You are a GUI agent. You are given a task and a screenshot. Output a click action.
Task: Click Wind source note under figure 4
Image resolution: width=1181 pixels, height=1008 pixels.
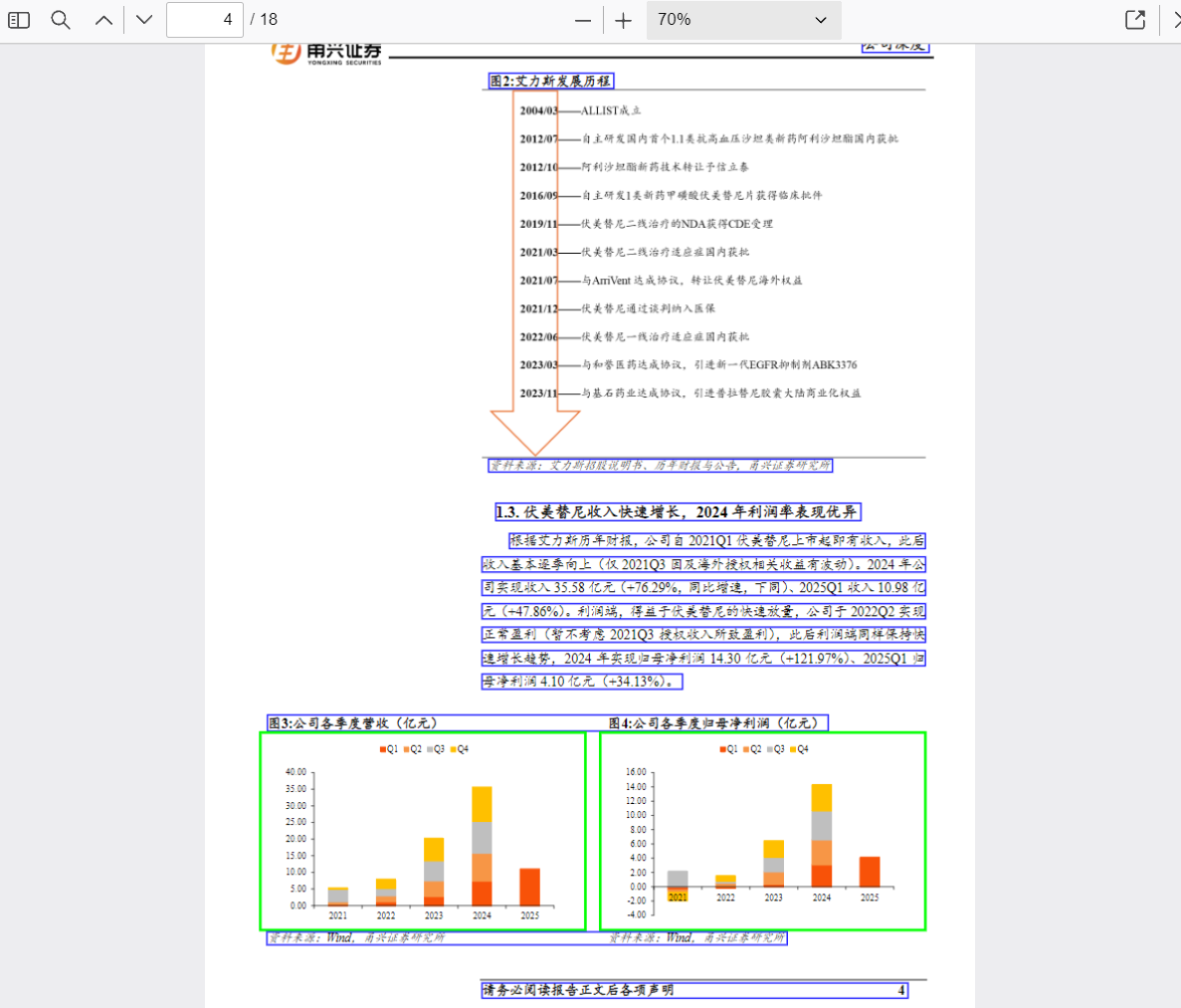click(x=696, y=938)
